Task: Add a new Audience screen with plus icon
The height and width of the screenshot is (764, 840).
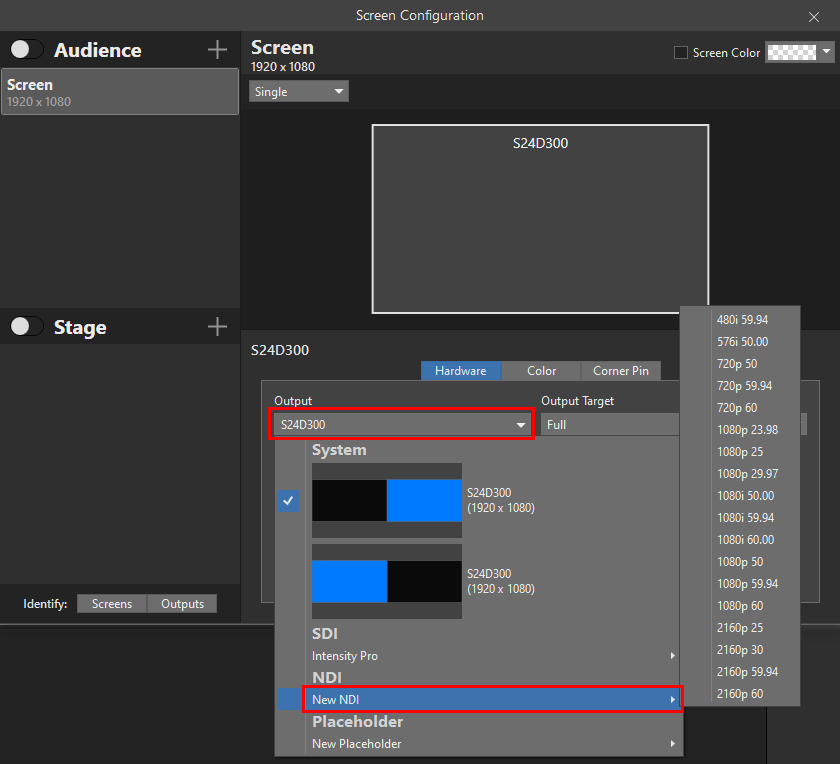Action: pos(217,50)
